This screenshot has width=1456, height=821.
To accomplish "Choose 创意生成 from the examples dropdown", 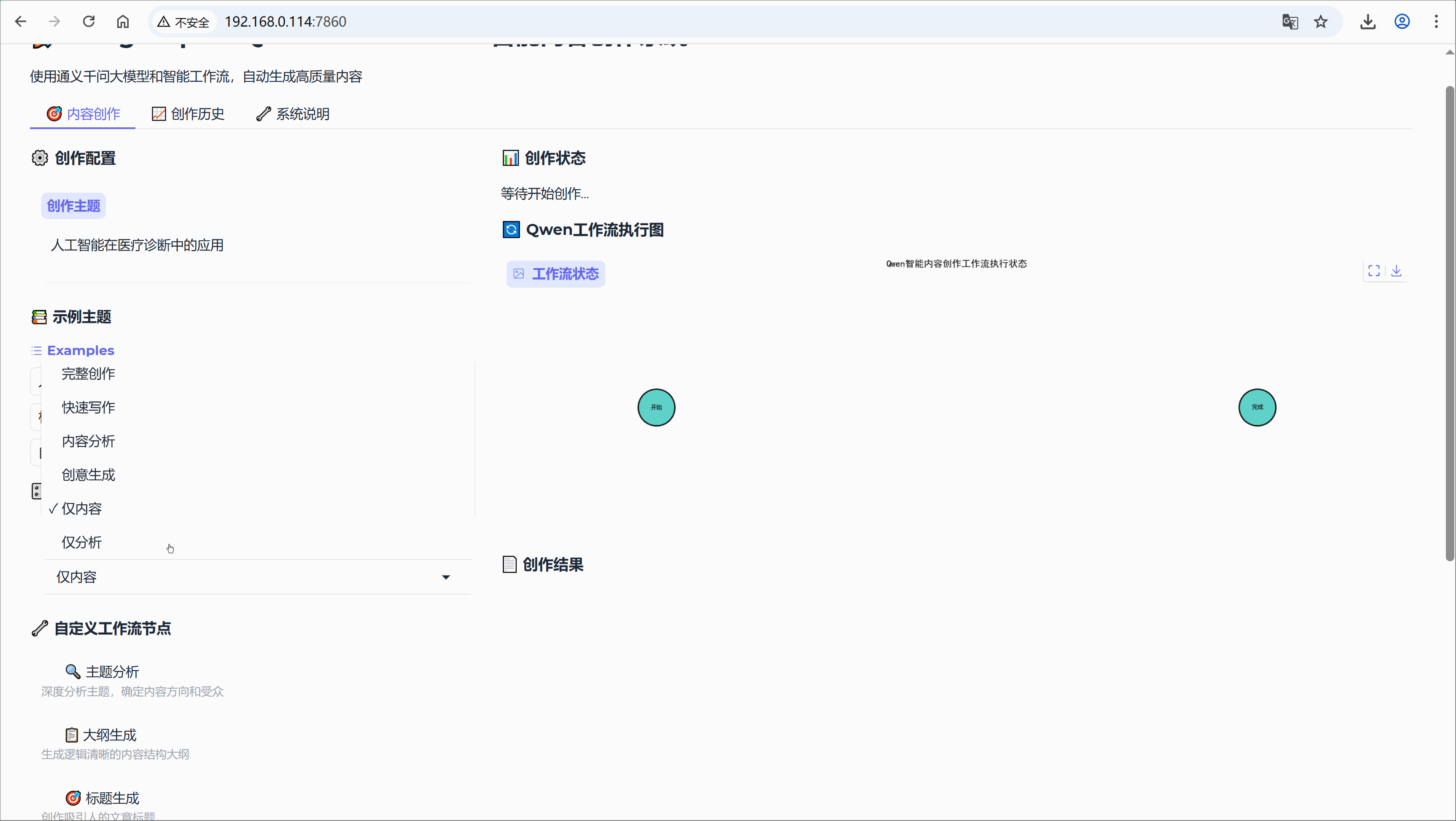I will (88, 475).
